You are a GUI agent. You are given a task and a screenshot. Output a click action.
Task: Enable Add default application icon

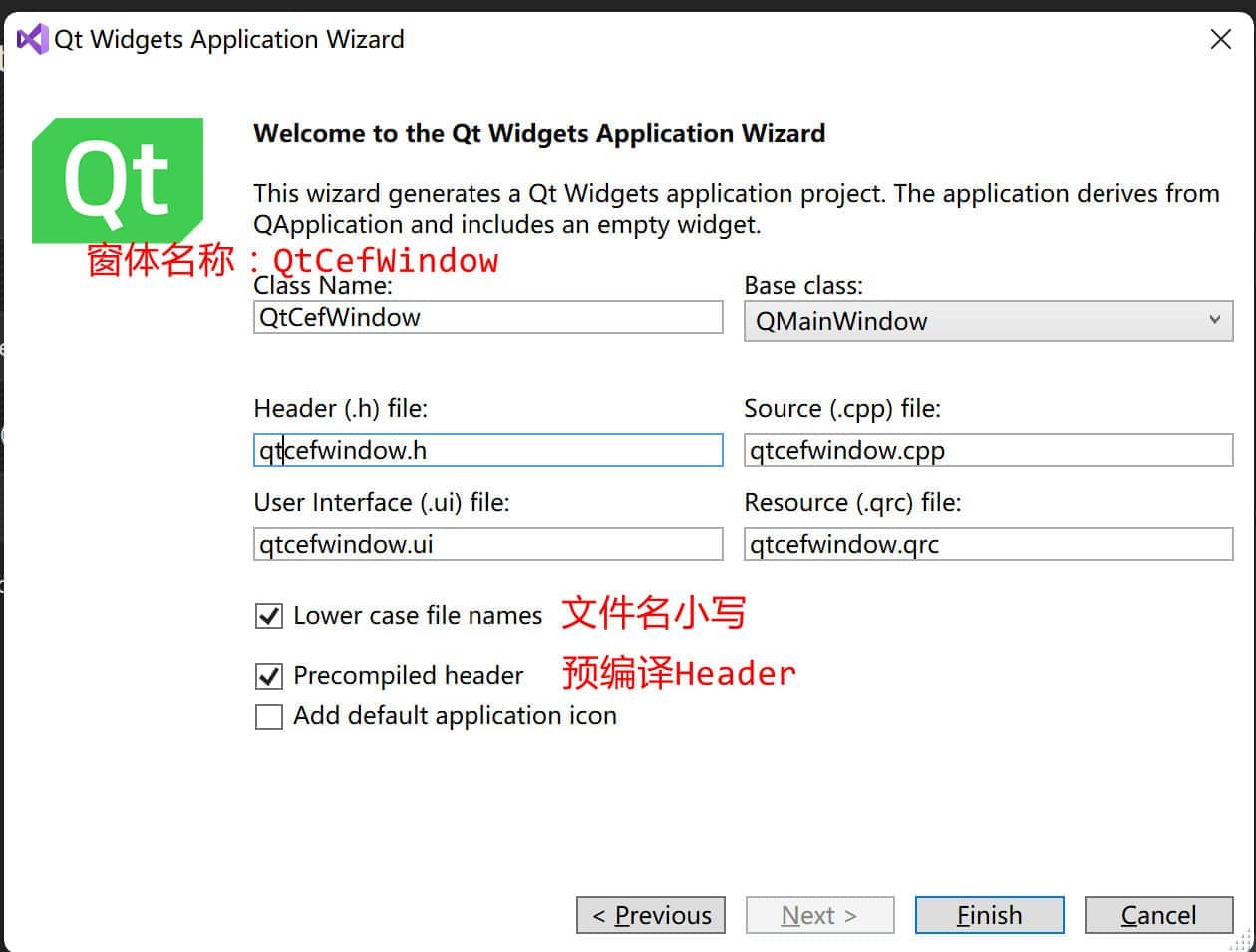tap(269, 717)
